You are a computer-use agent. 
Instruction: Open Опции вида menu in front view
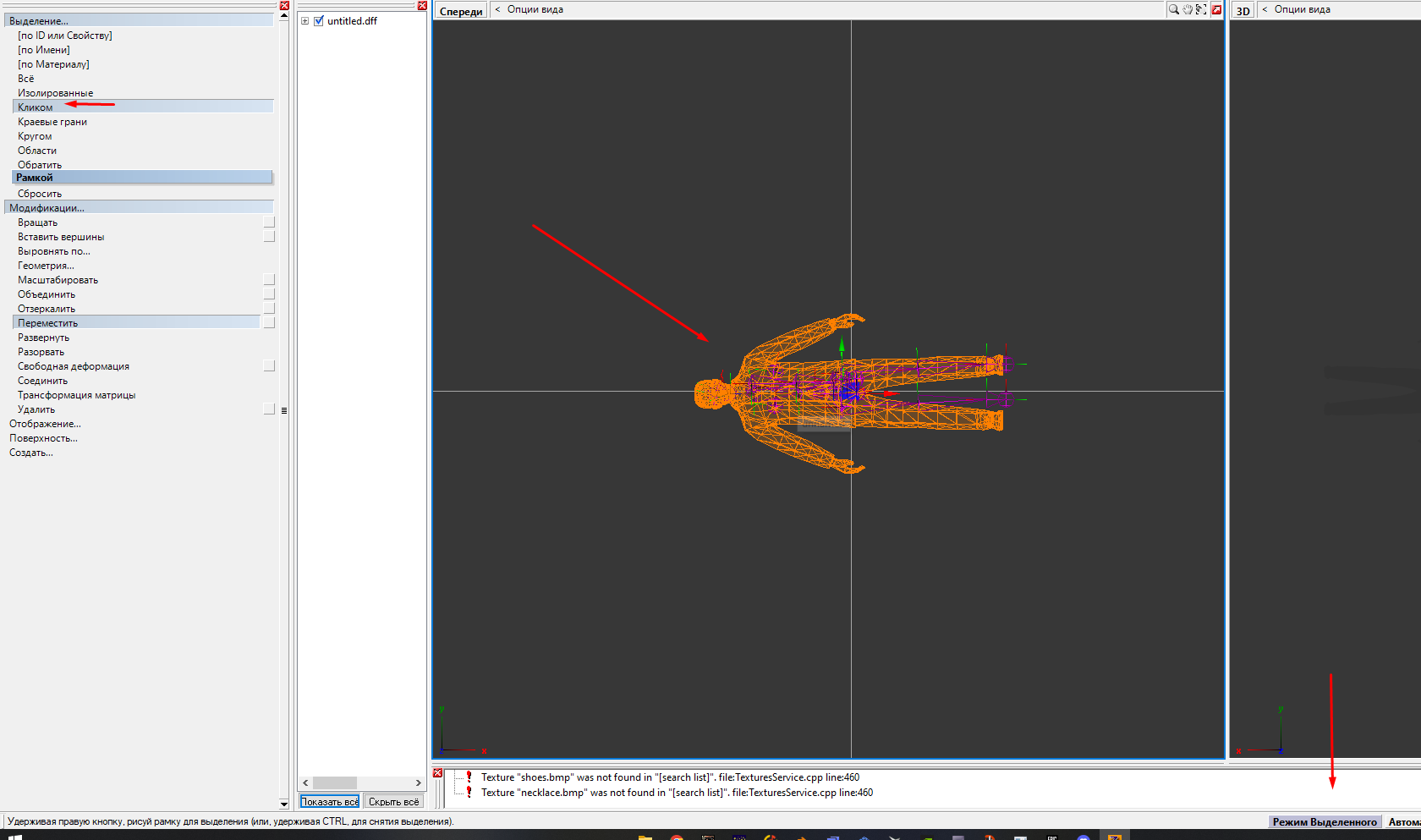535,9
